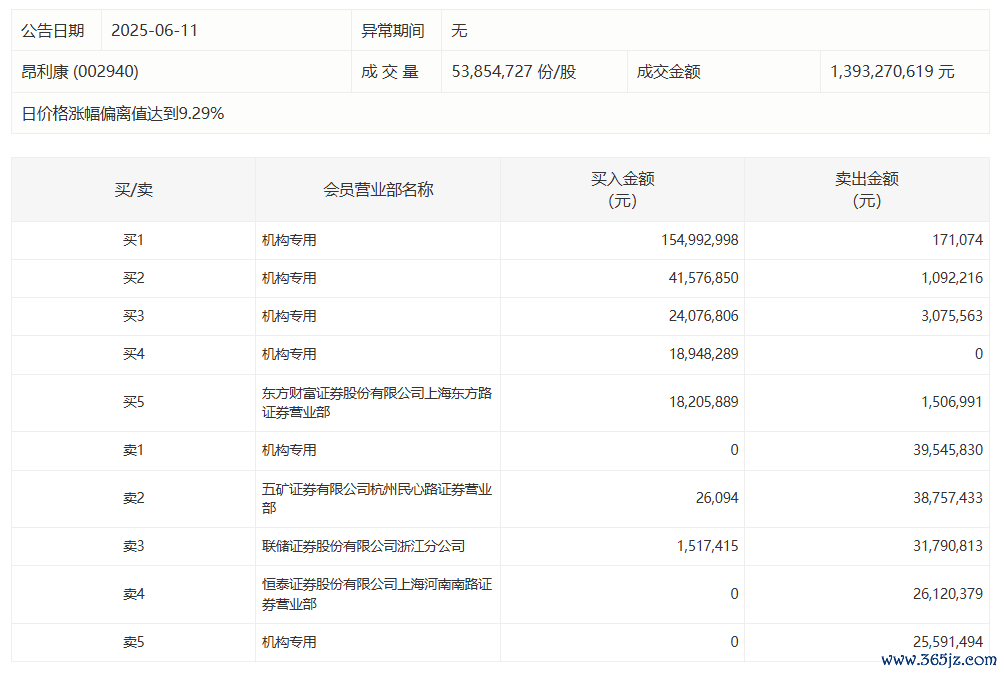The image size is (1004, 675).
Task: Click 恒泰证券股份有限公司上海河南南路证券营业部
Action: click(x=376, y=594)
